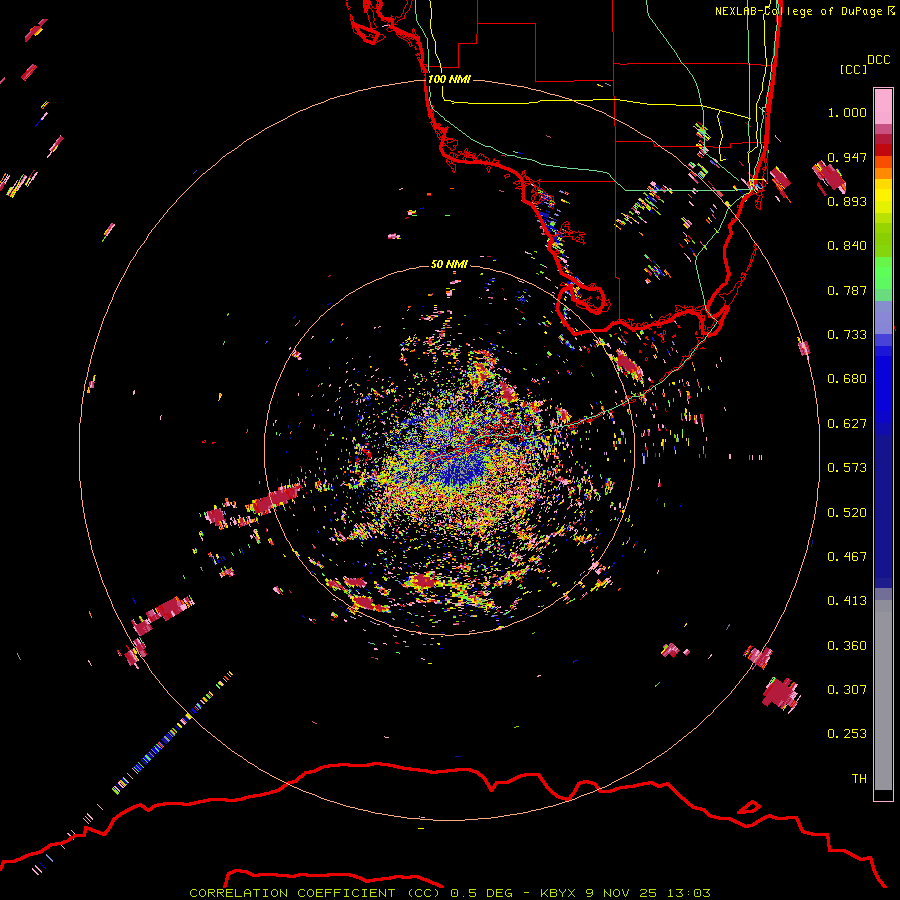Click the 0.733 scale value
Viewport: 900px width, 900px height.
[x=847, y=335]
